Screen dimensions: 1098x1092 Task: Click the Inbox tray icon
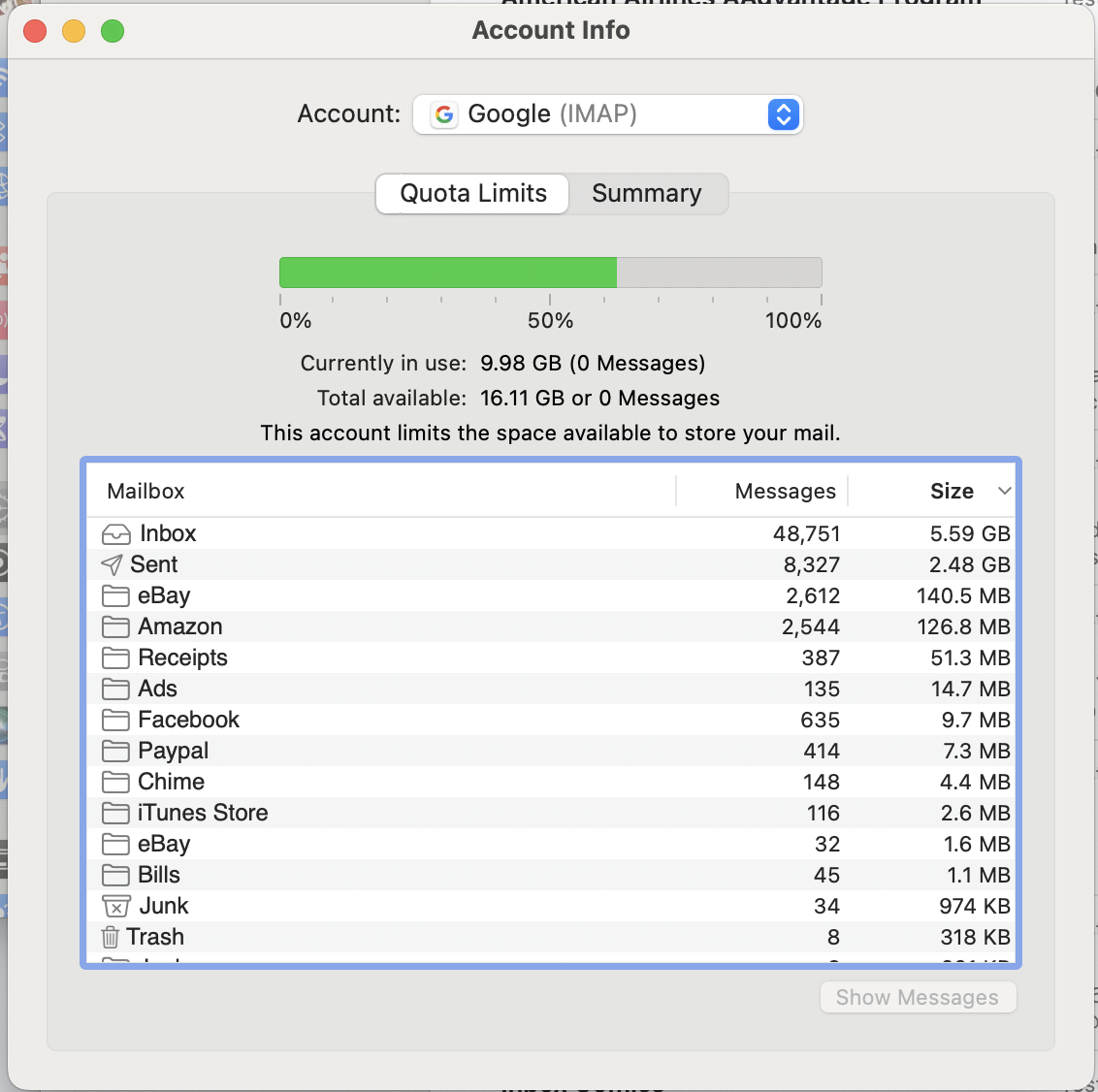pyautogui.click(x=115, y=534)
